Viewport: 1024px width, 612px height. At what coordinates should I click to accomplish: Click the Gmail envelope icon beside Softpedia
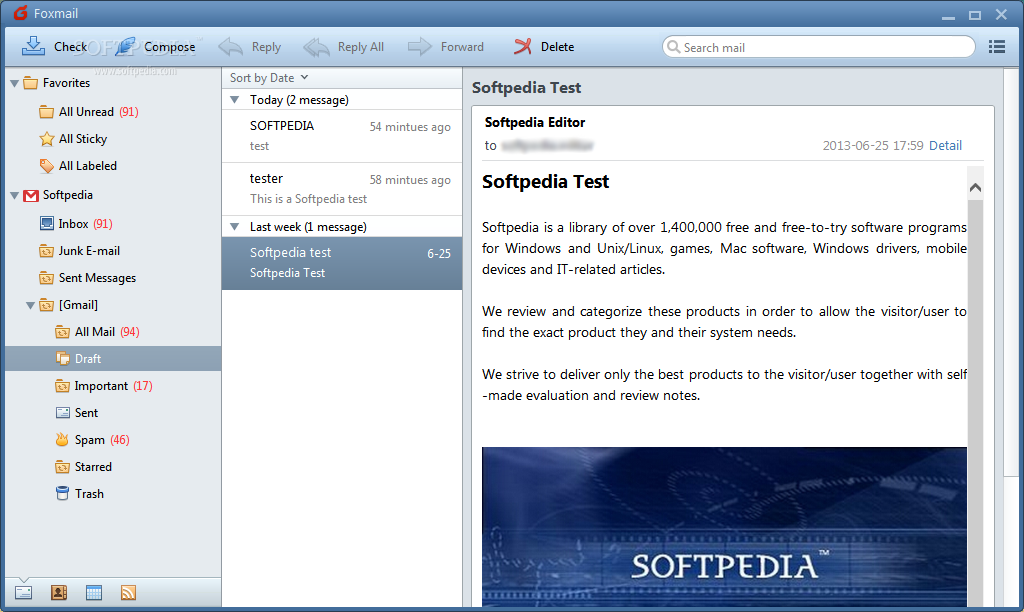tap(31, 195)
